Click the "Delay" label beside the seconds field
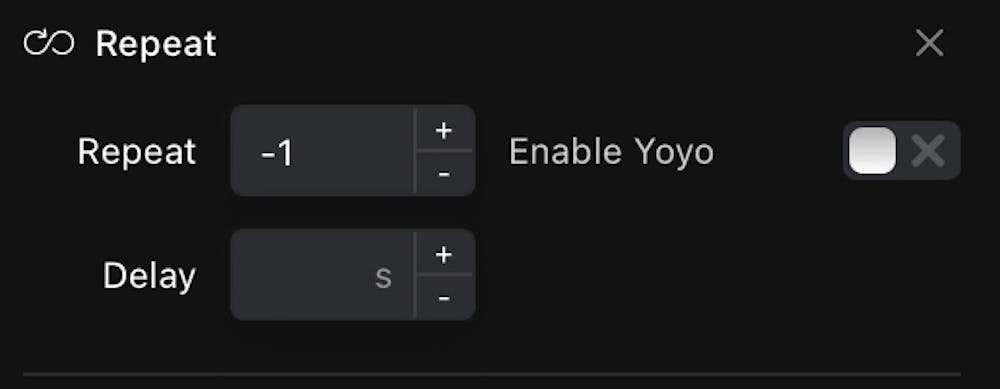The image size is (1000, 389). click(149, 276)
